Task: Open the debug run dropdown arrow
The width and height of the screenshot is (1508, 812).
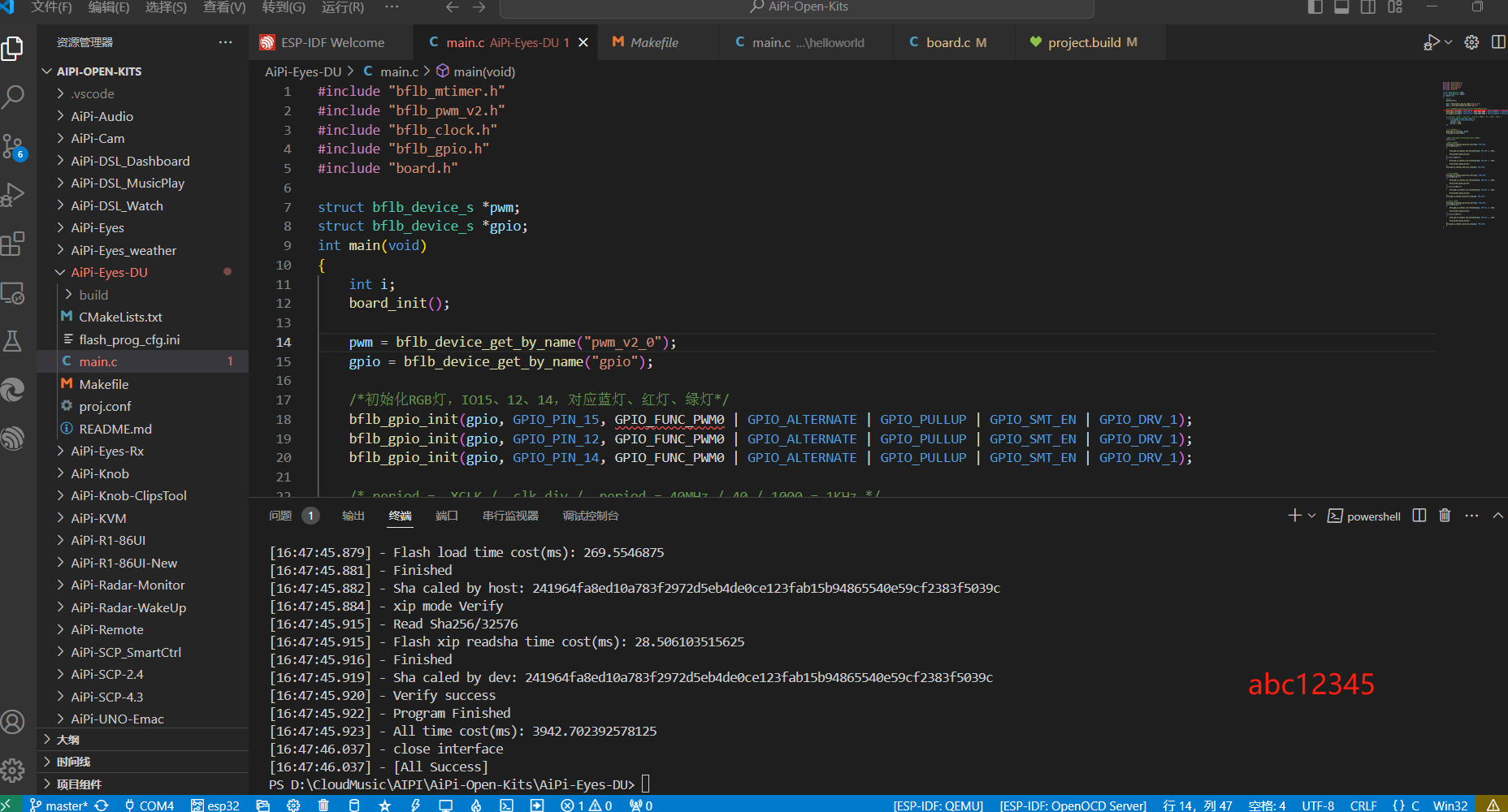Action: 1449,42
